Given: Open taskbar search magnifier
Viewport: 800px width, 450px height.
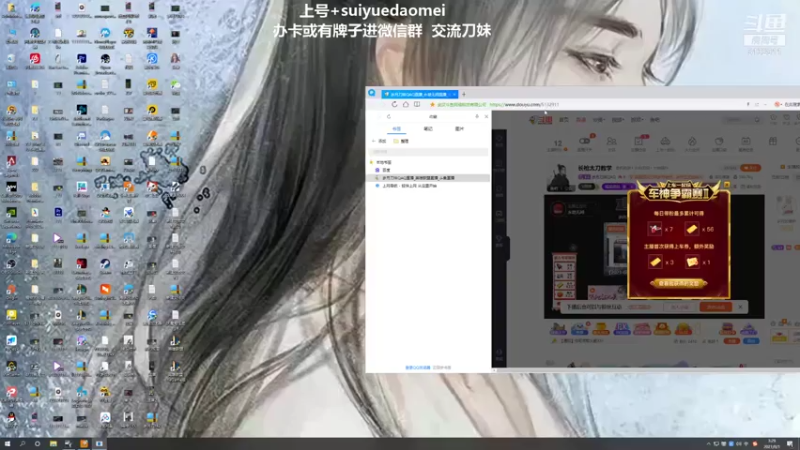Looking at the screenshot, I should [x=22, y=444].
